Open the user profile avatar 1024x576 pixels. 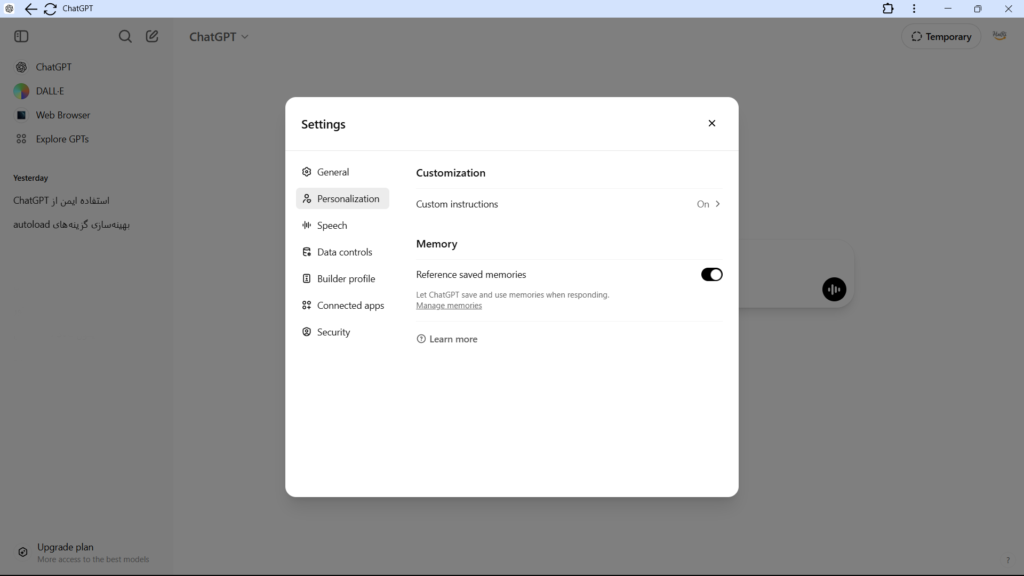tap(1000, 37)
